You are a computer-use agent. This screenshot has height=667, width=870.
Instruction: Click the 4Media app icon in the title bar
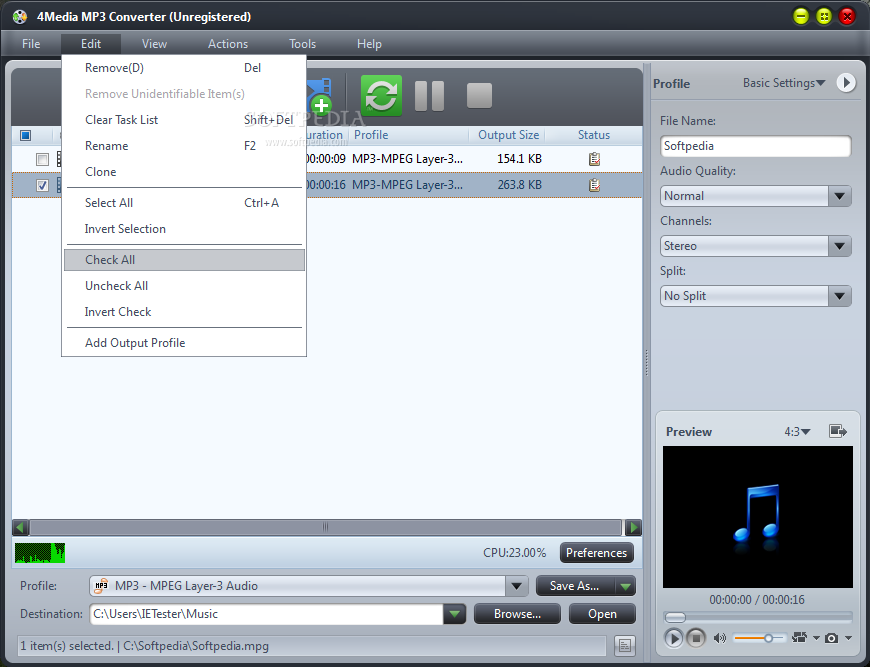19,17
